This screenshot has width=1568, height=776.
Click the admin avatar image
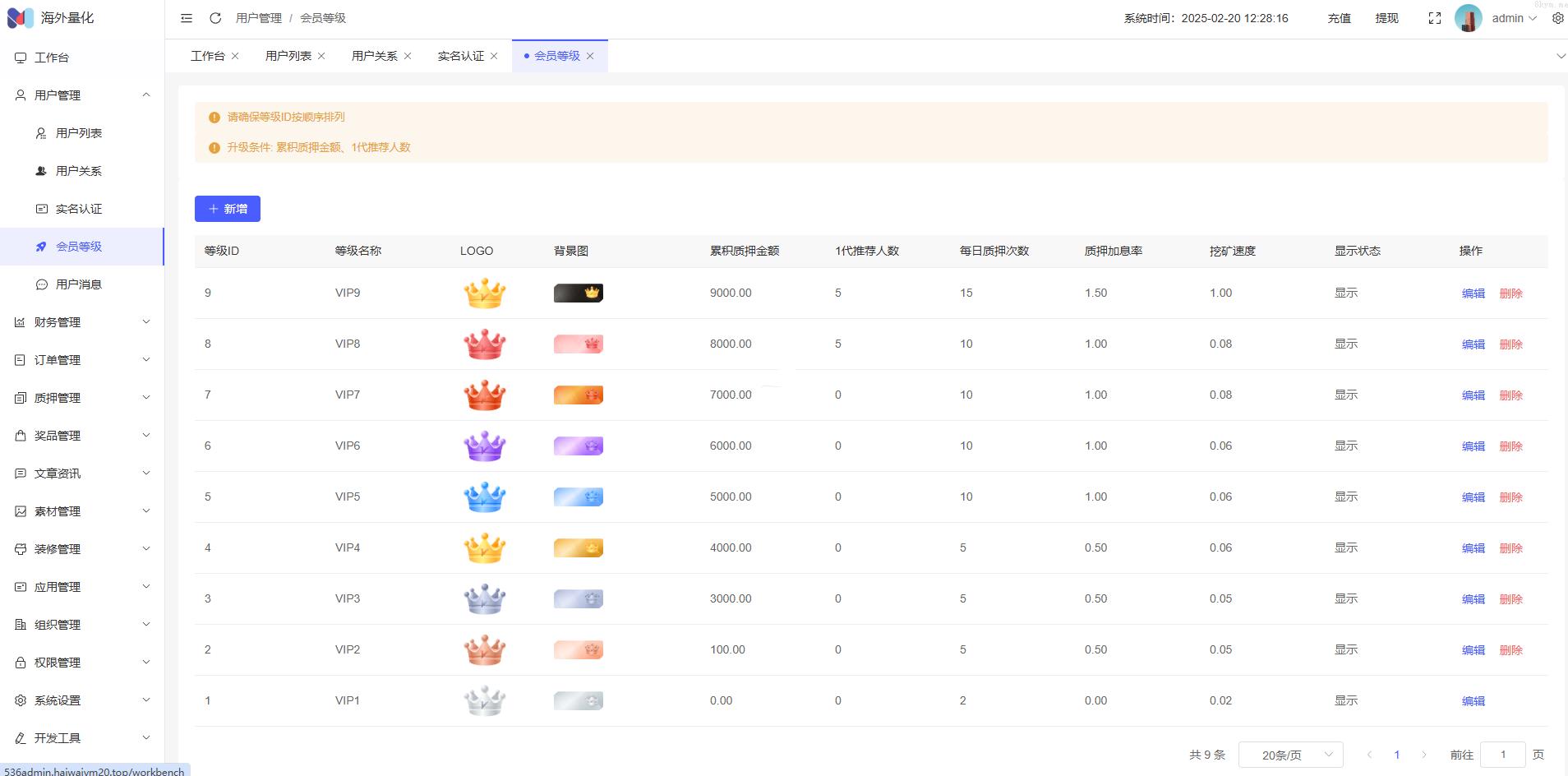(1468, 18)
